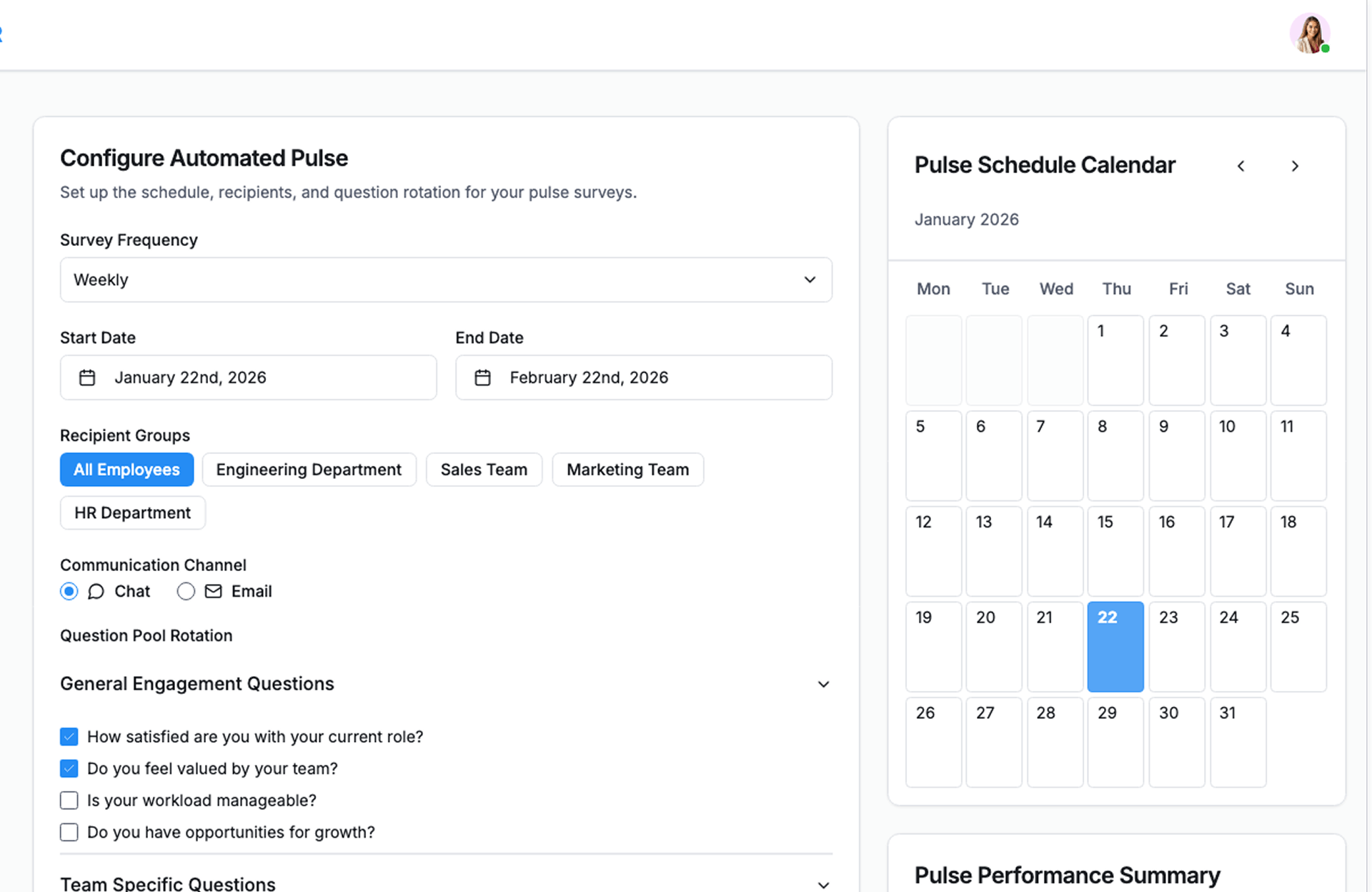Click the Email envelope icon
Screen dimensions: 1372x892
213,591
